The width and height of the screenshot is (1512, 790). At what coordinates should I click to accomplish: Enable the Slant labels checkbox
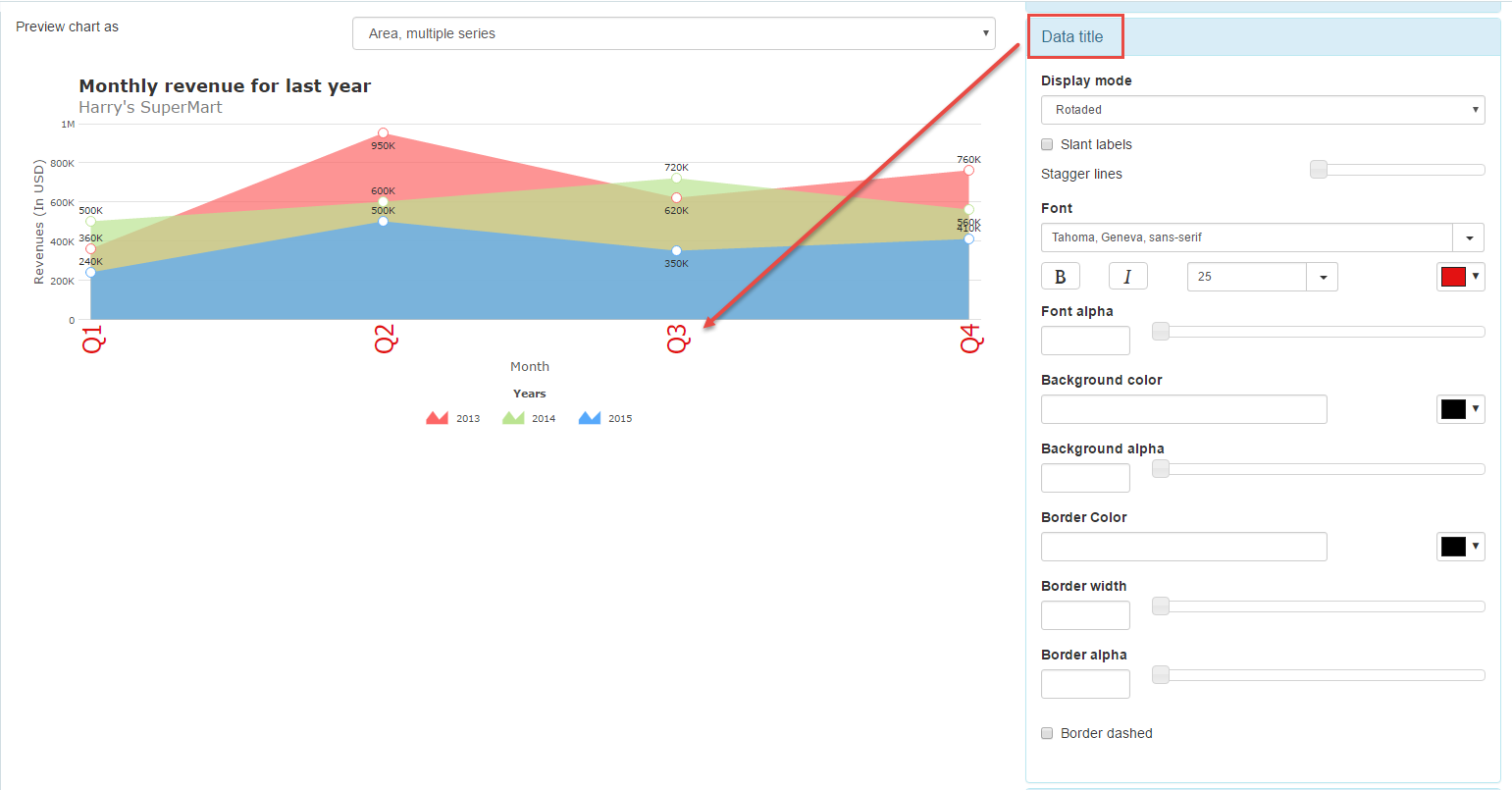1047,144
